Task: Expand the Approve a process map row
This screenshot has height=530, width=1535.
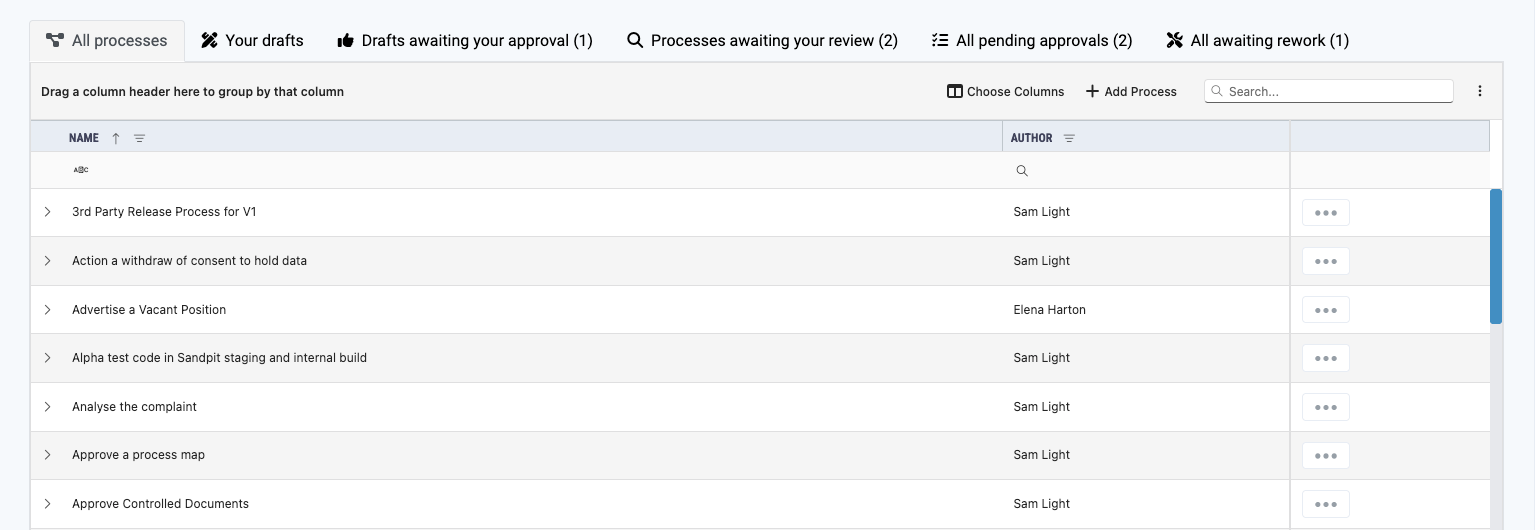Action: (x=47, y=455)
